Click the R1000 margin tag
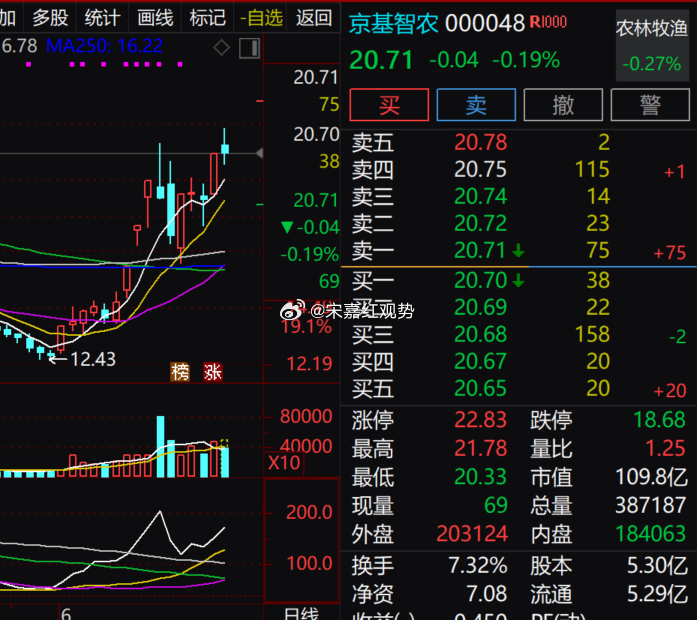697x620 pixels. (x=548, y=22)
